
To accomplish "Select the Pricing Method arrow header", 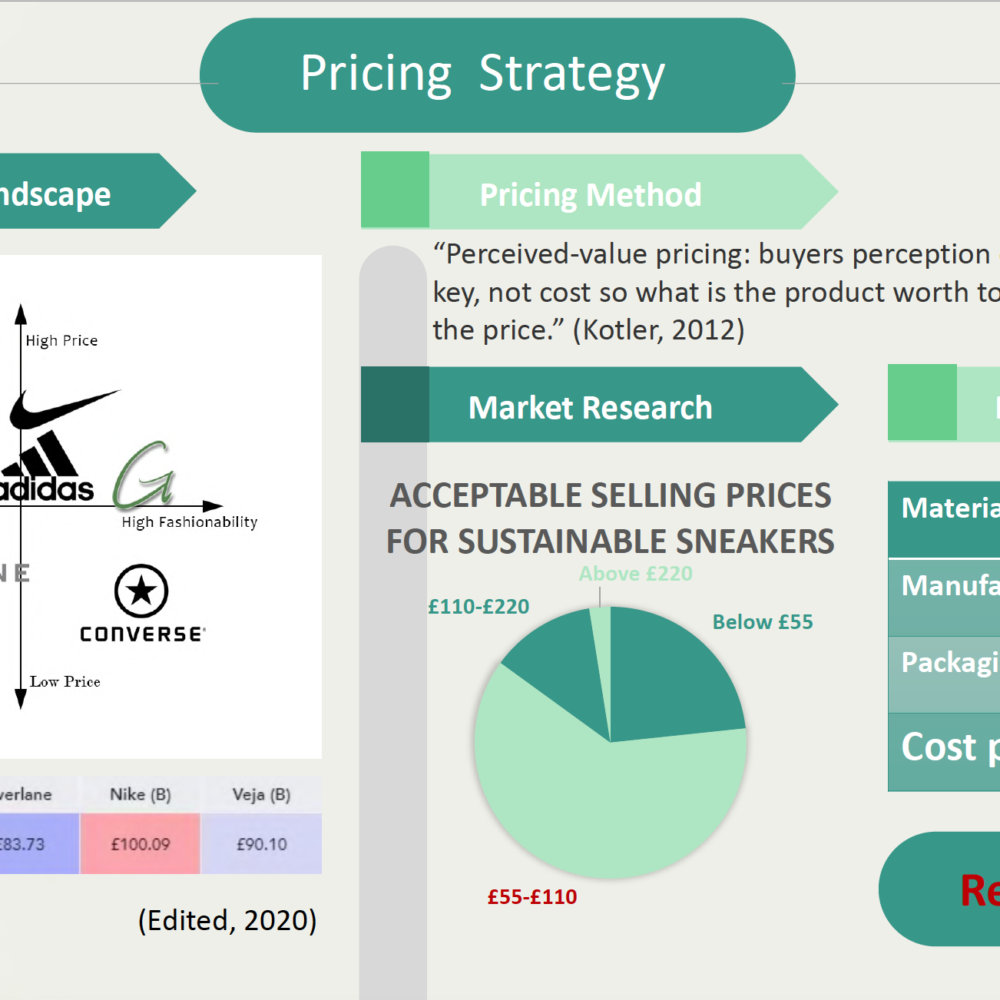I will point(599,191).
